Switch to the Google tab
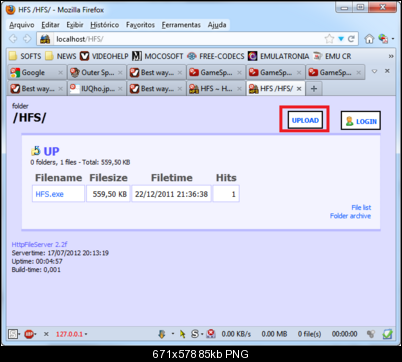The image size is (402, 362). tap(37, 72)
